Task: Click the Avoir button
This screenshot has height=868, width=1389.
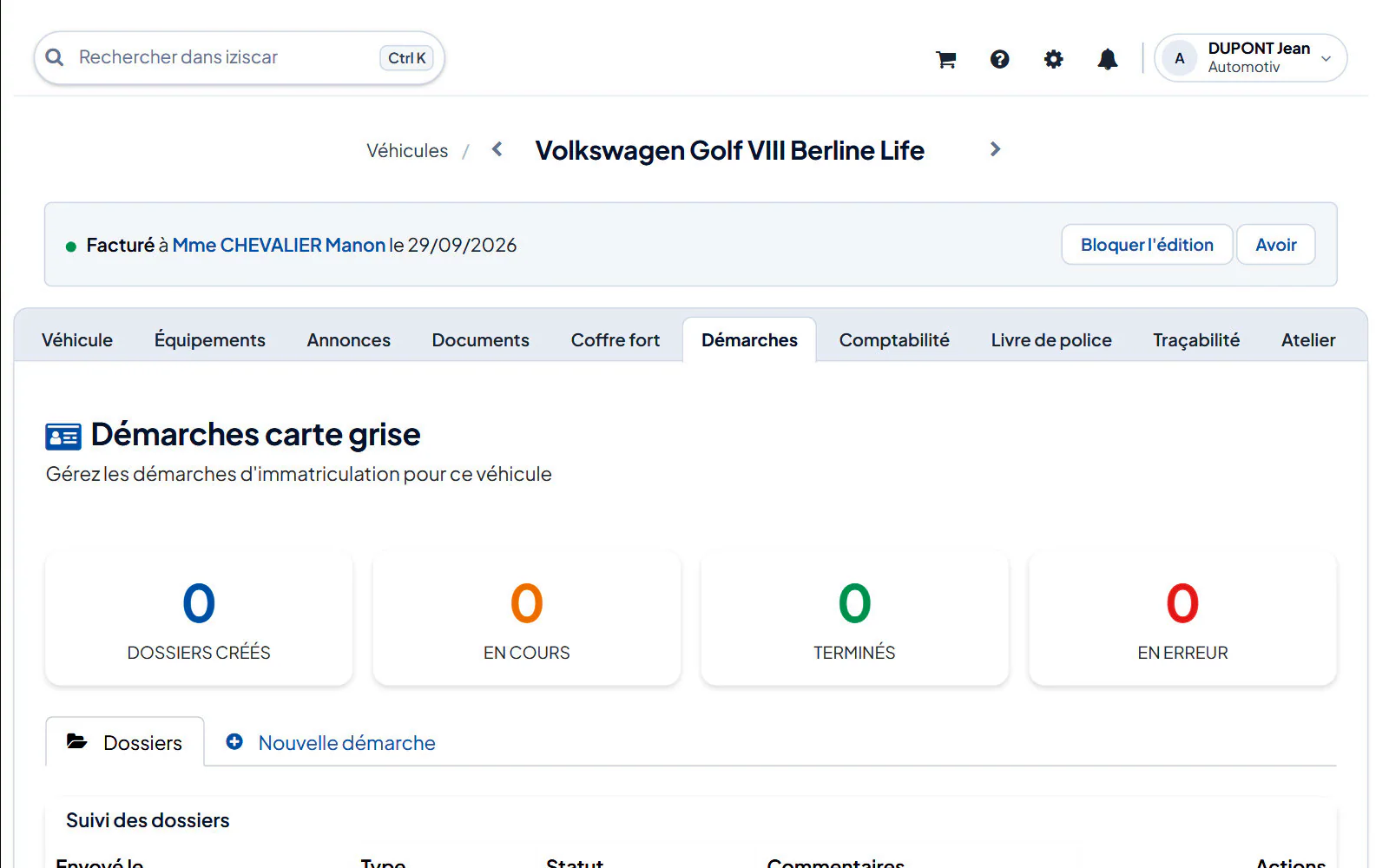Action: click(1276, 245)
